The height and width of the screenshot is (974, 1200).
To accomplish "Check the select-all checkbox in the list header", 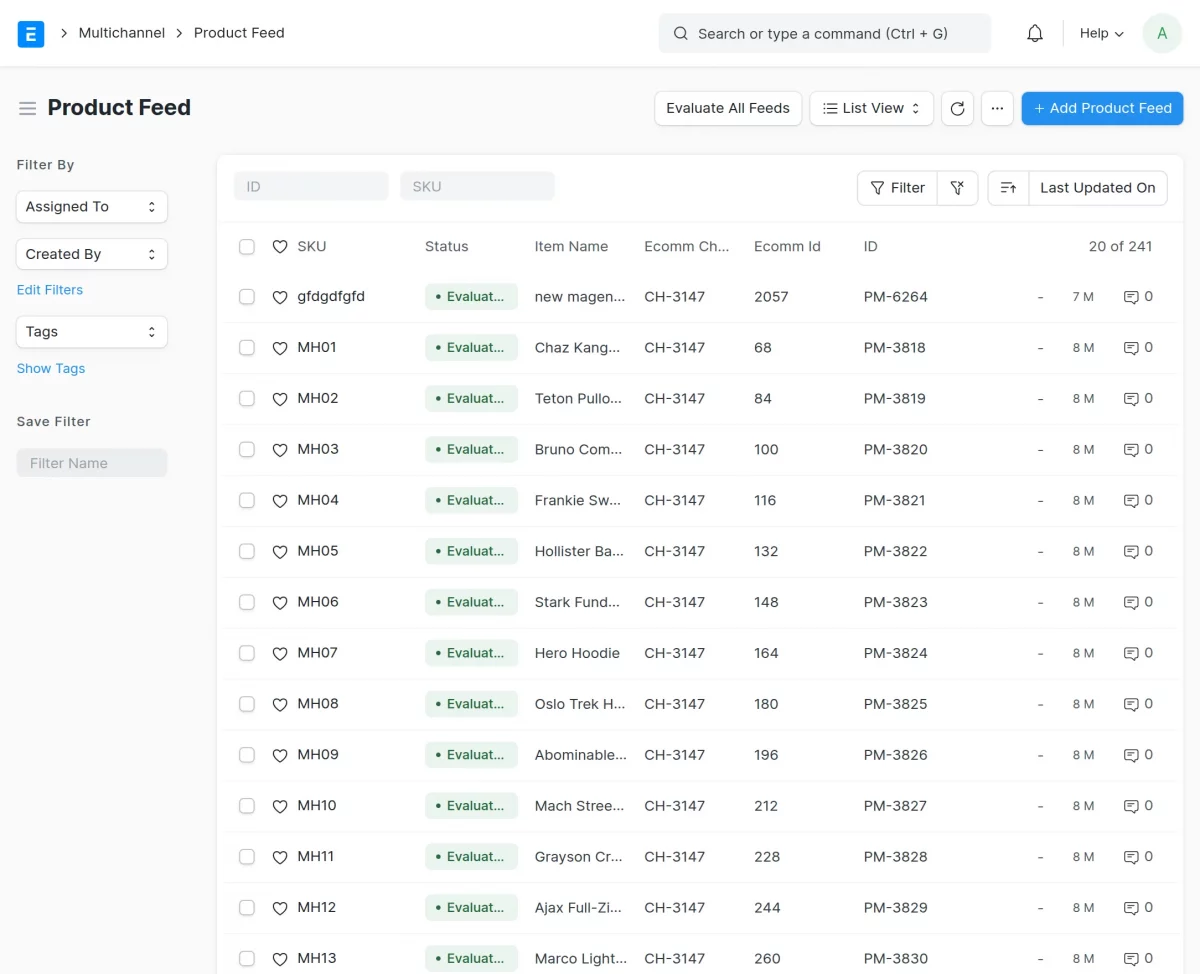I will (246, 246).
